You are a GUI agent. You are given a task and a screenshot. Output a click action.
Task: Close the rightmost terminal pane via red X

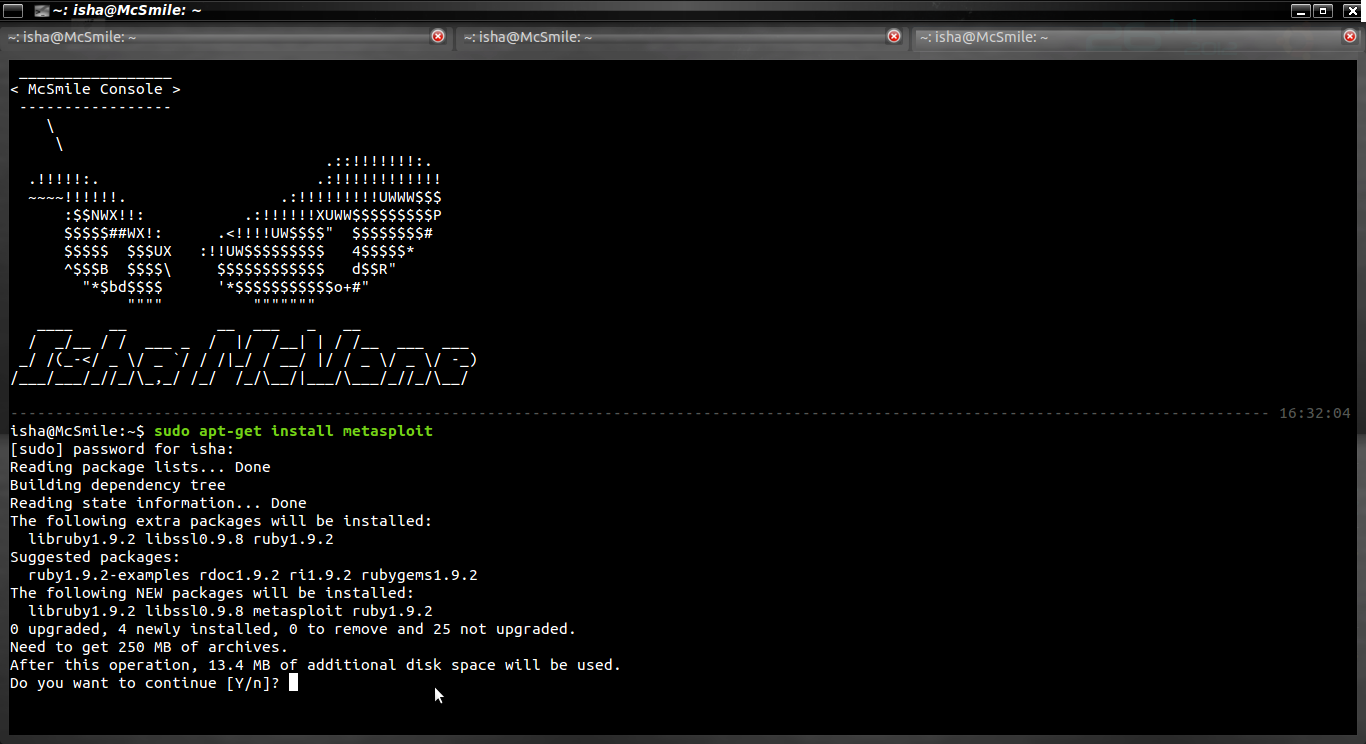1351,35
